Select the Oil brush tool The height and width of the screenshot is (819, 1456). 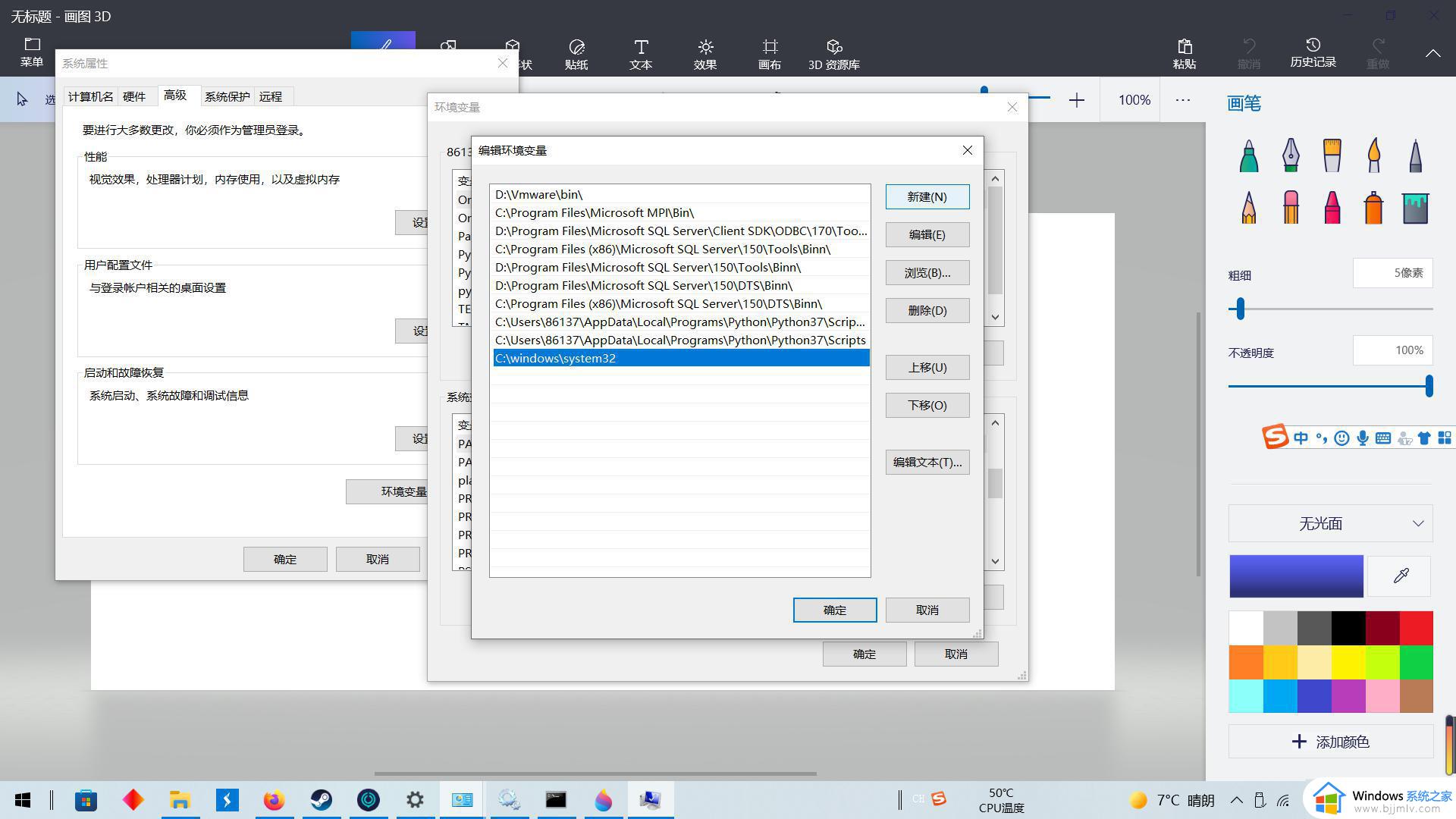pos(1332,155)
